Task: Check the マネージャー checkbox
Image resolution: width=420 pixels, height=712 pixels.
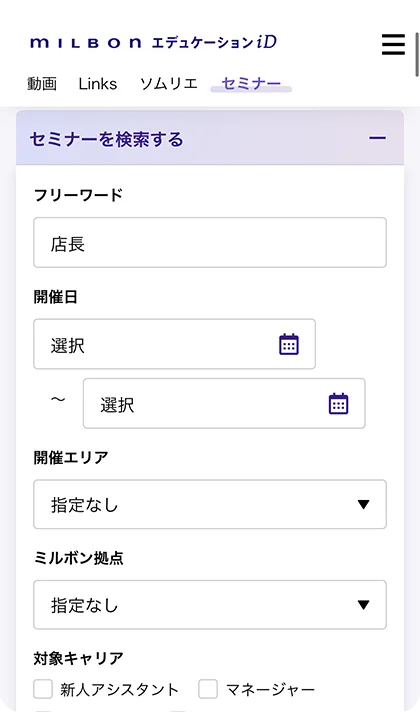Action: [x=208, y=689]
